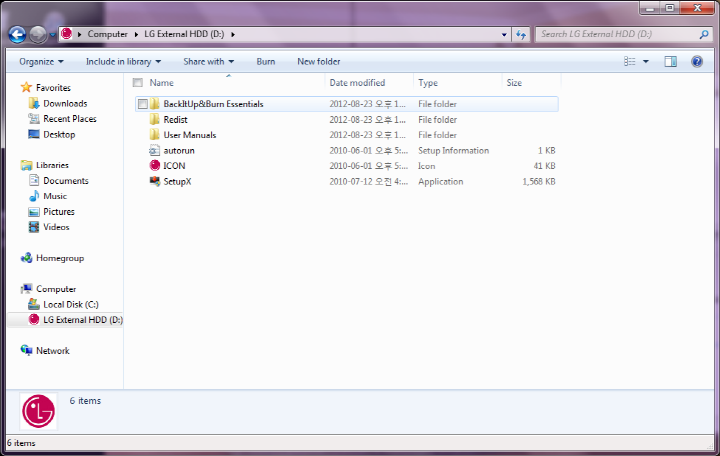
Task: Click the Videos filmstrip icon
Action: (34, 227)
